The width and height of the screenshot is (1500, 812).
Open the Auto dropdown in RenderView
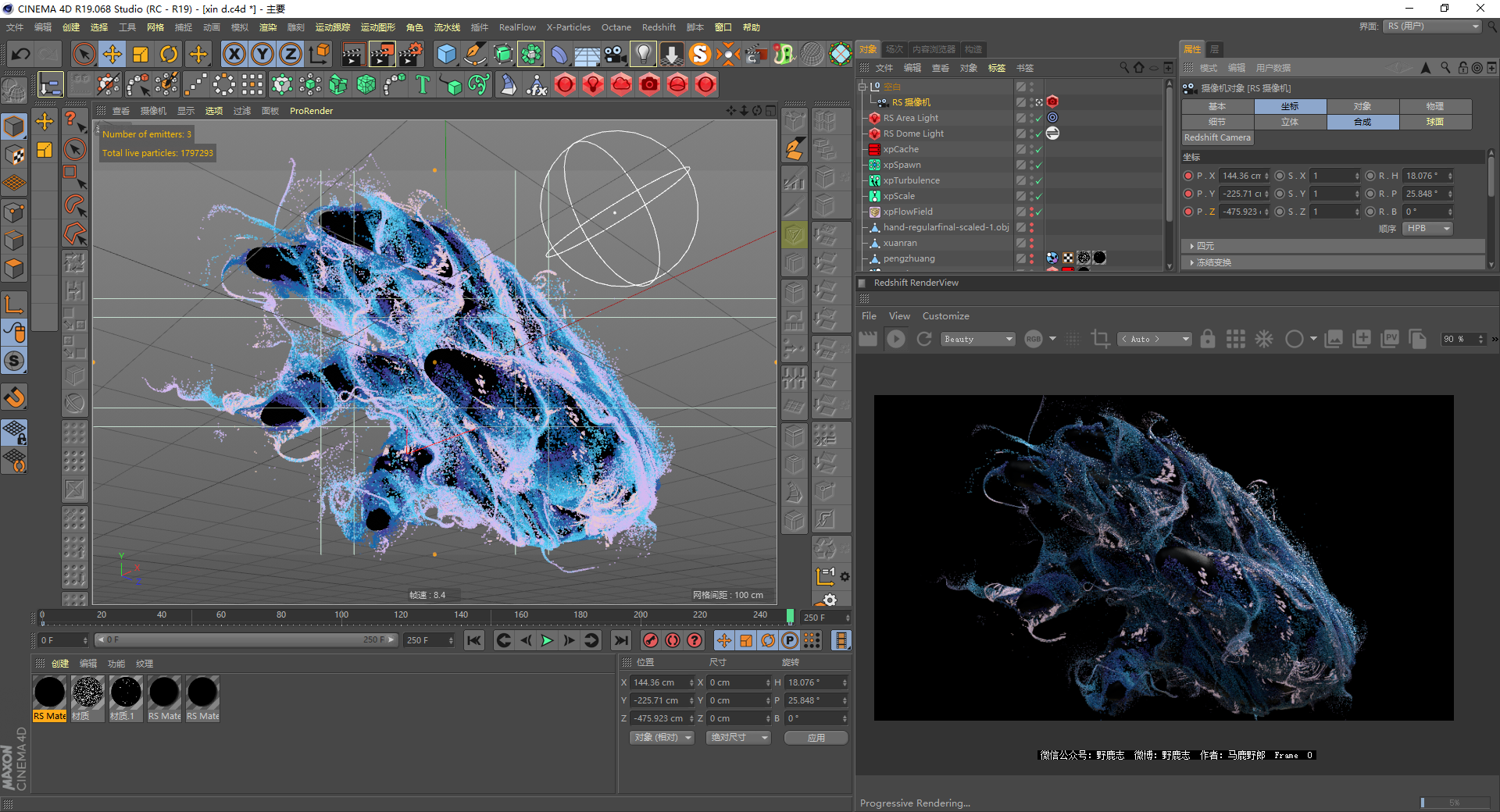click(1155, 339)
